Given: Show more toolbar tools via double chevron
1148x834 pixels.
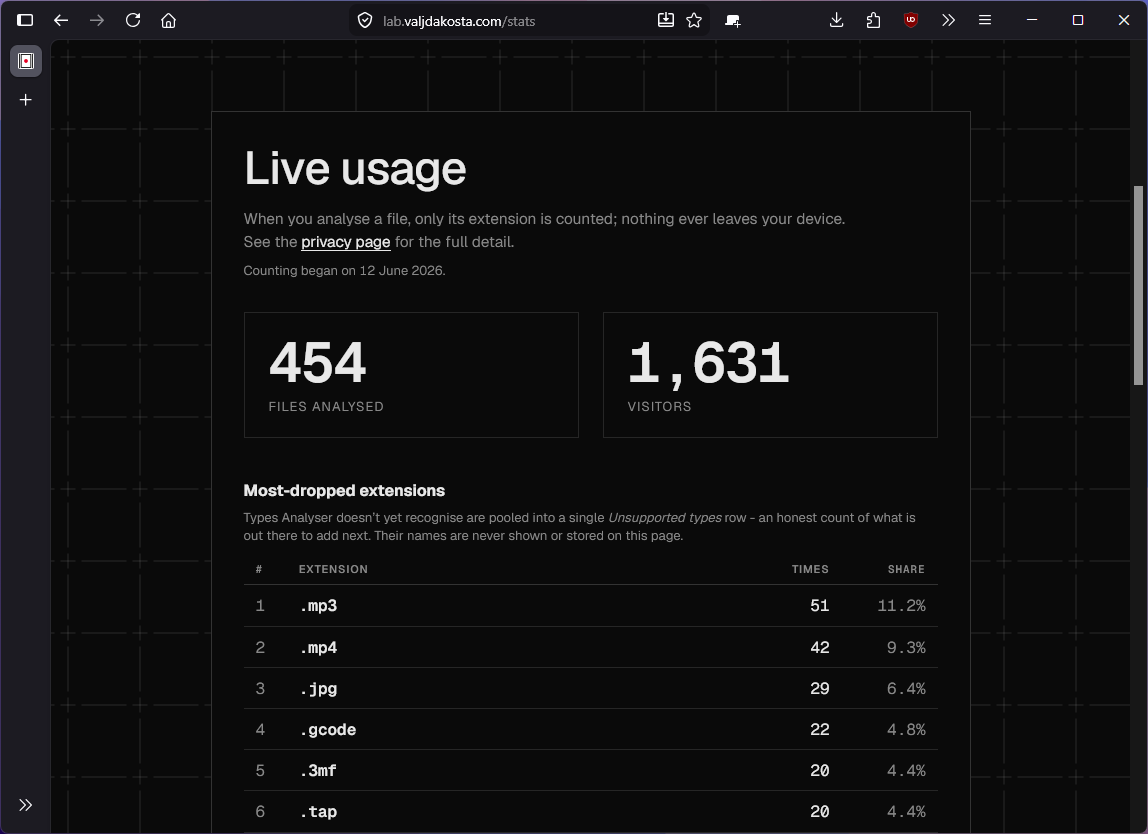Looking at the screenshot, I should (x=948, y=21).
